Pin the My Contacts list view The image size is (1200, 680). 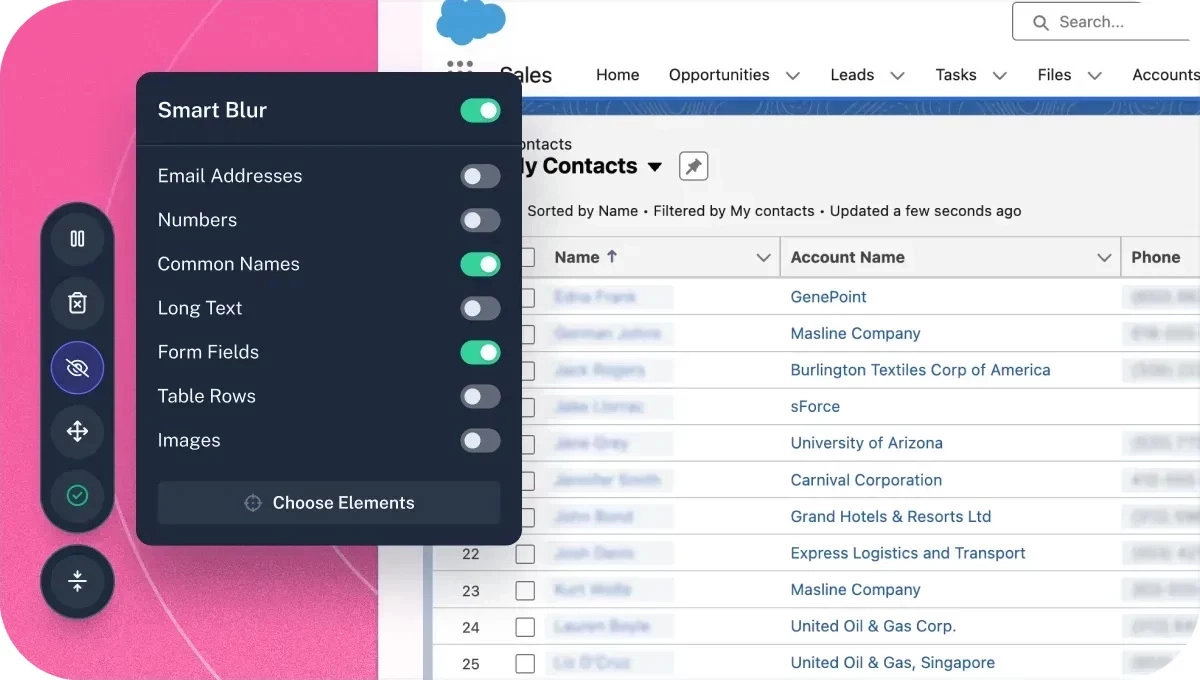click(x=693, y=166)
